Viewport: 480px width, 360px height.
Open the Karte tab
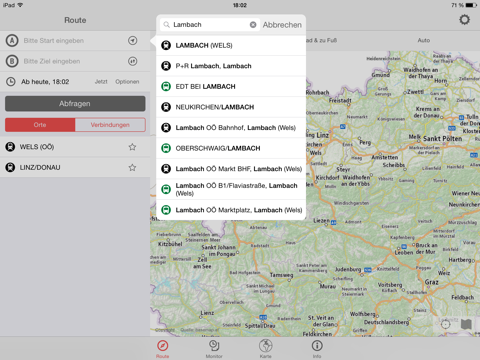266,349
